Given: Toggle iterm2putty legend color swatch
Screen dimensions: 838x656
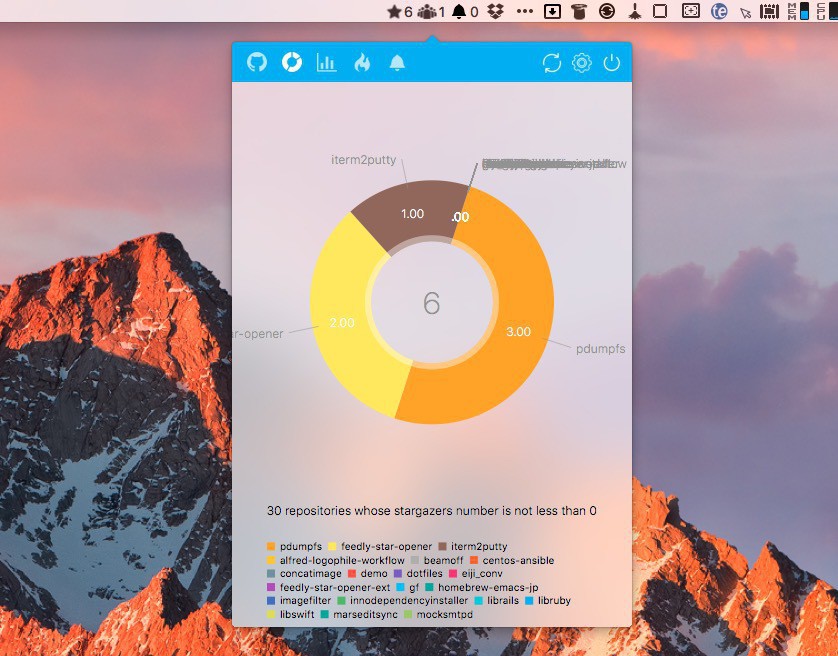Looking at the screenshot, I should 442,546.
